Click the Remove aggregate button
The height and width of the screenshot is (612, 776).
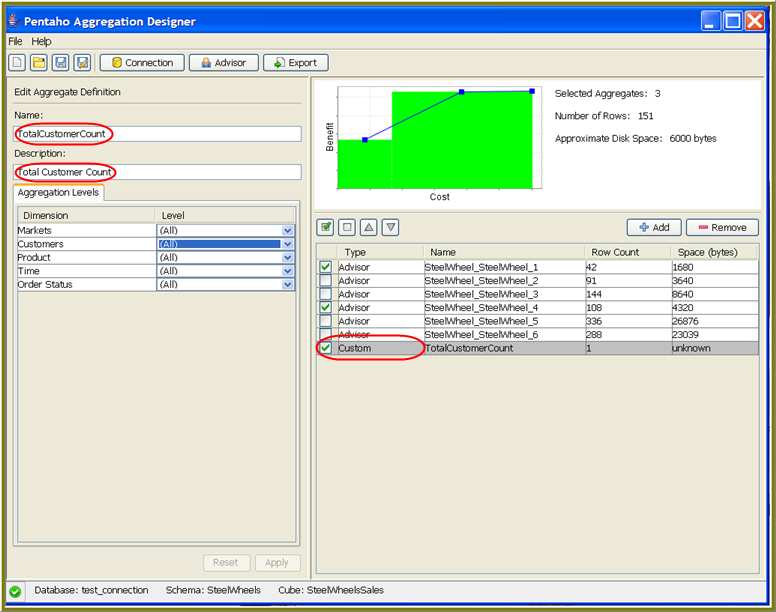pyautogui.click(x=722, y=228)
